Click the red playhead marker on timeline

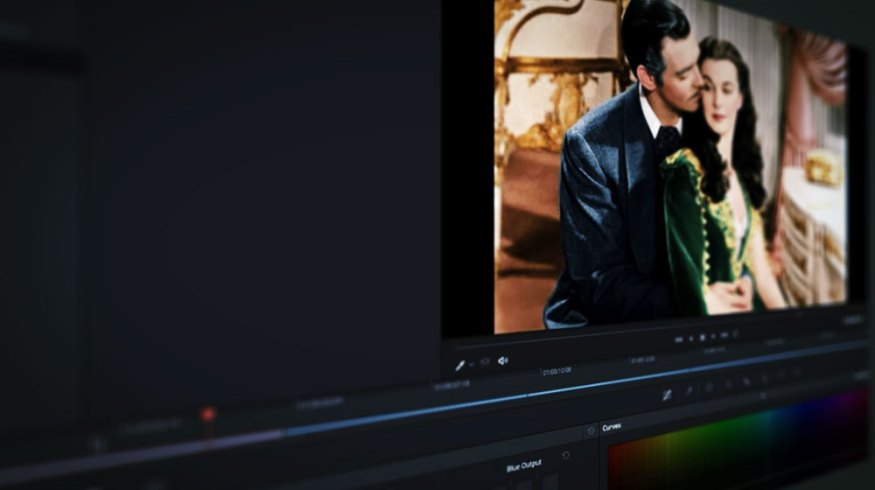pyautogui.click(x=207, y=414)
